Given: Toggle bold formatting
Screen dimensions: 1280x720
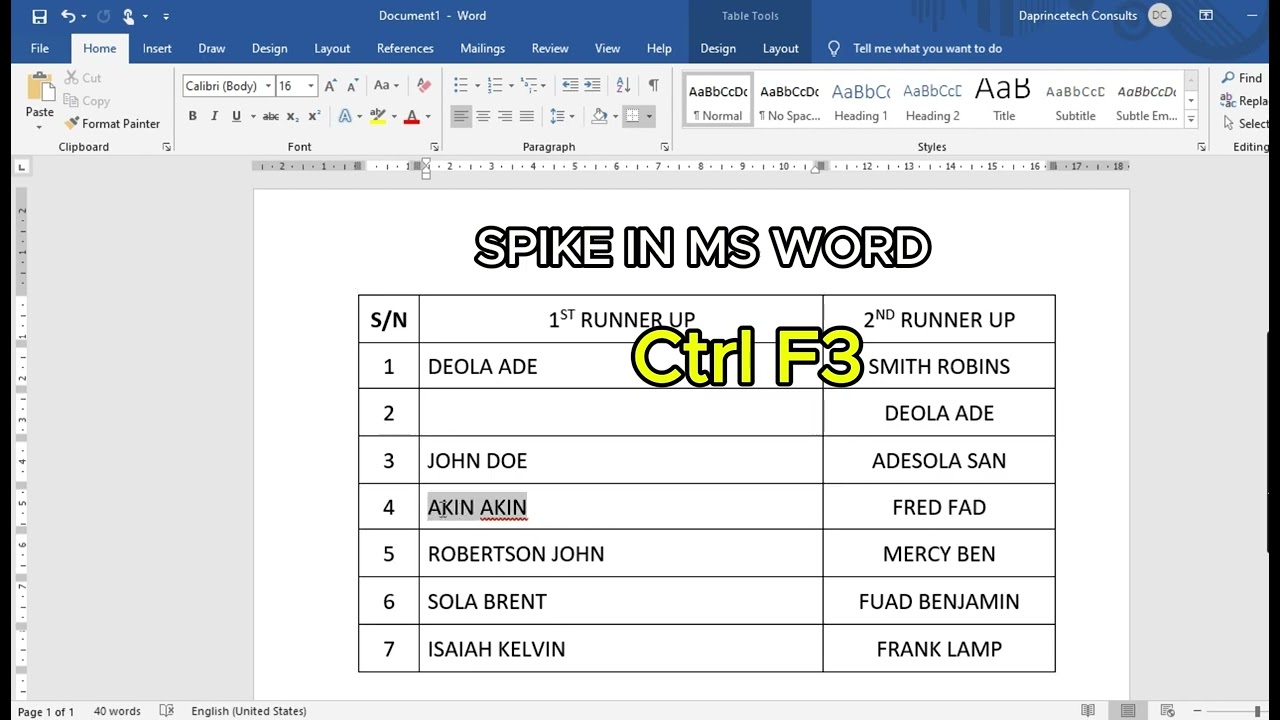Looking at the screenshot, I should (x=193, y=117).
